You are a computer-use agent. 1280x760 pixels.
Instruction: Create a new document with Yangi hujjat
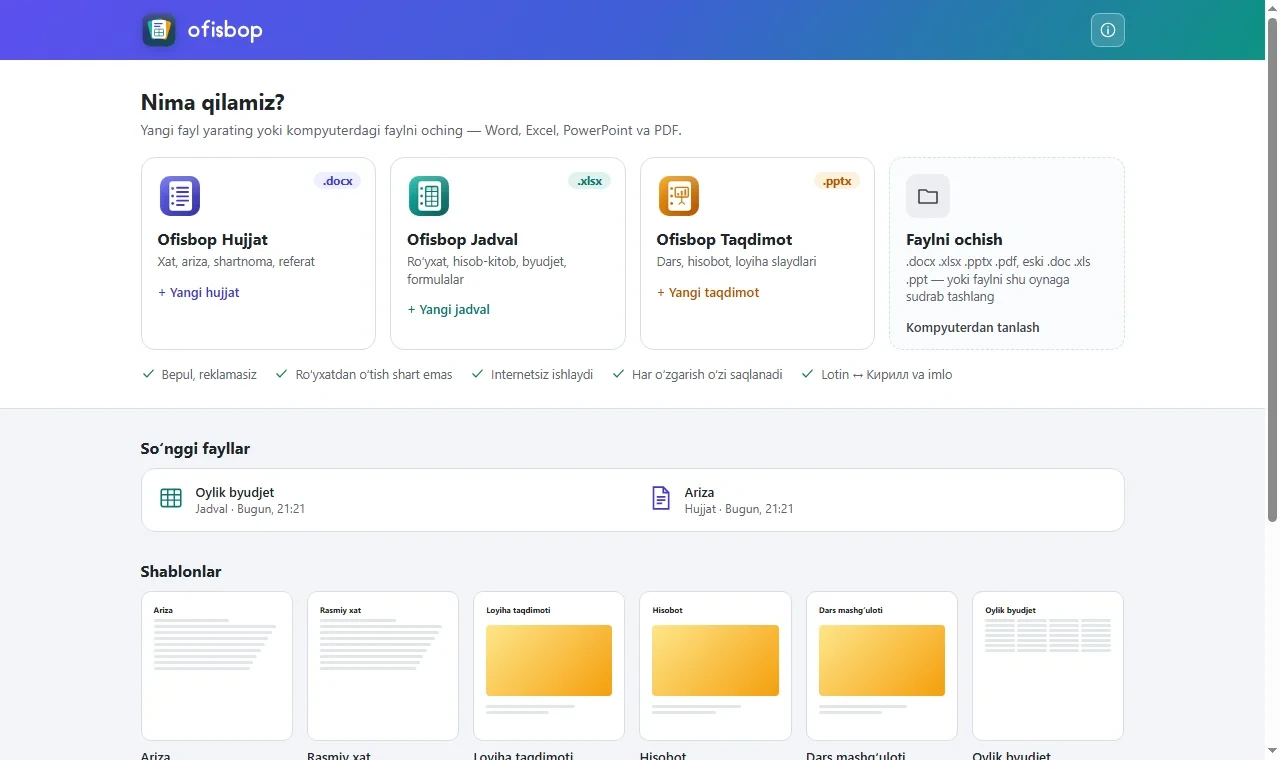click(199, 293)
